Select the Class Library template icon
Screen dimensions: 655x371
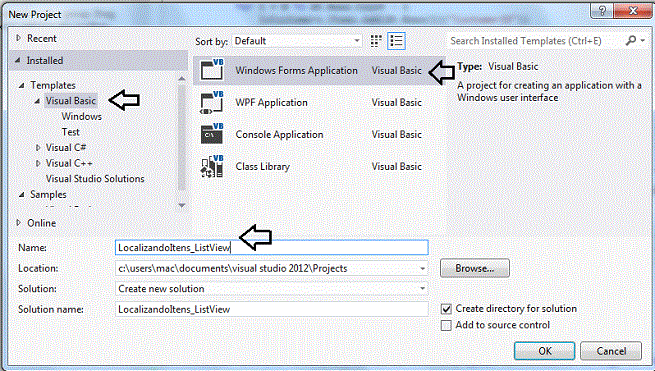[212, 166]
